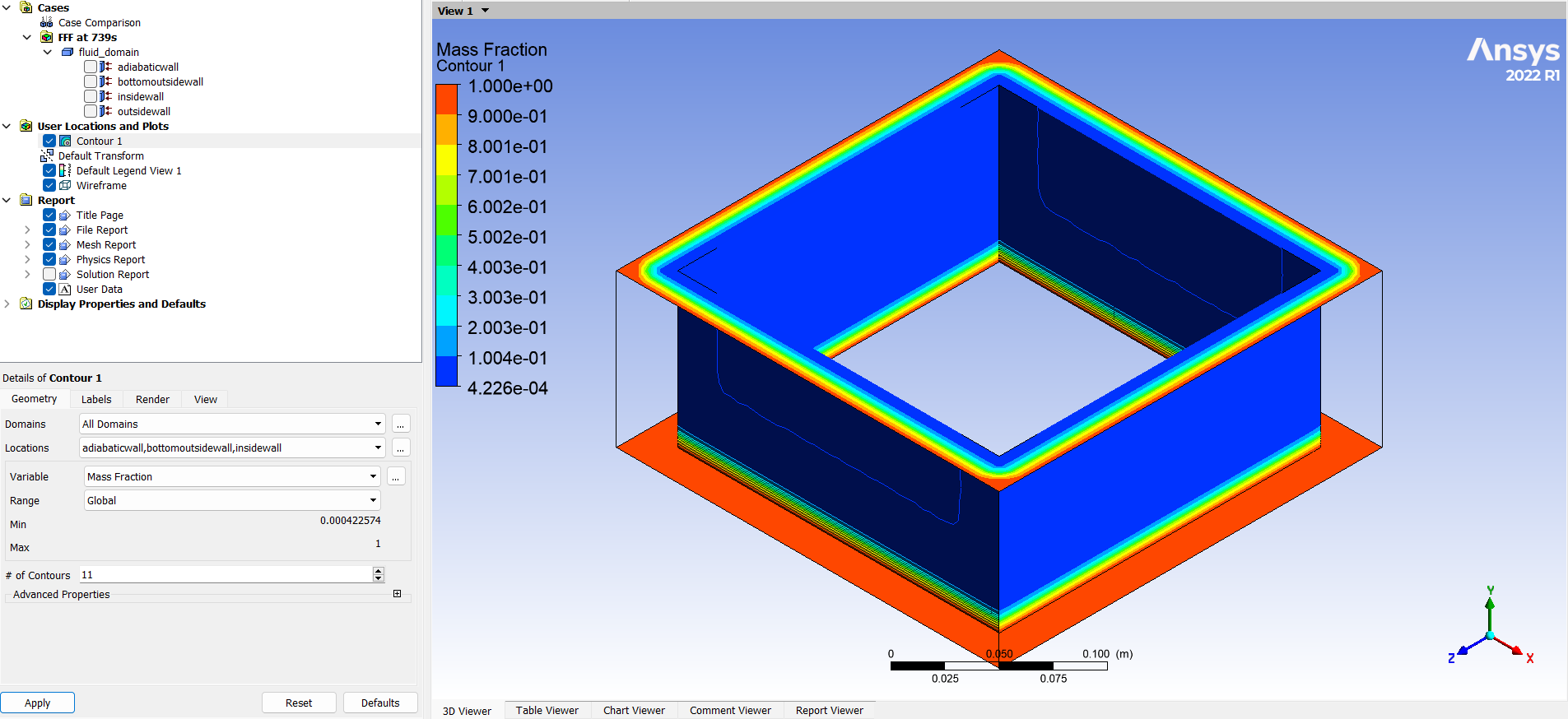
Task: Click the color legend bar in viewer
Action: click(446, 235)
